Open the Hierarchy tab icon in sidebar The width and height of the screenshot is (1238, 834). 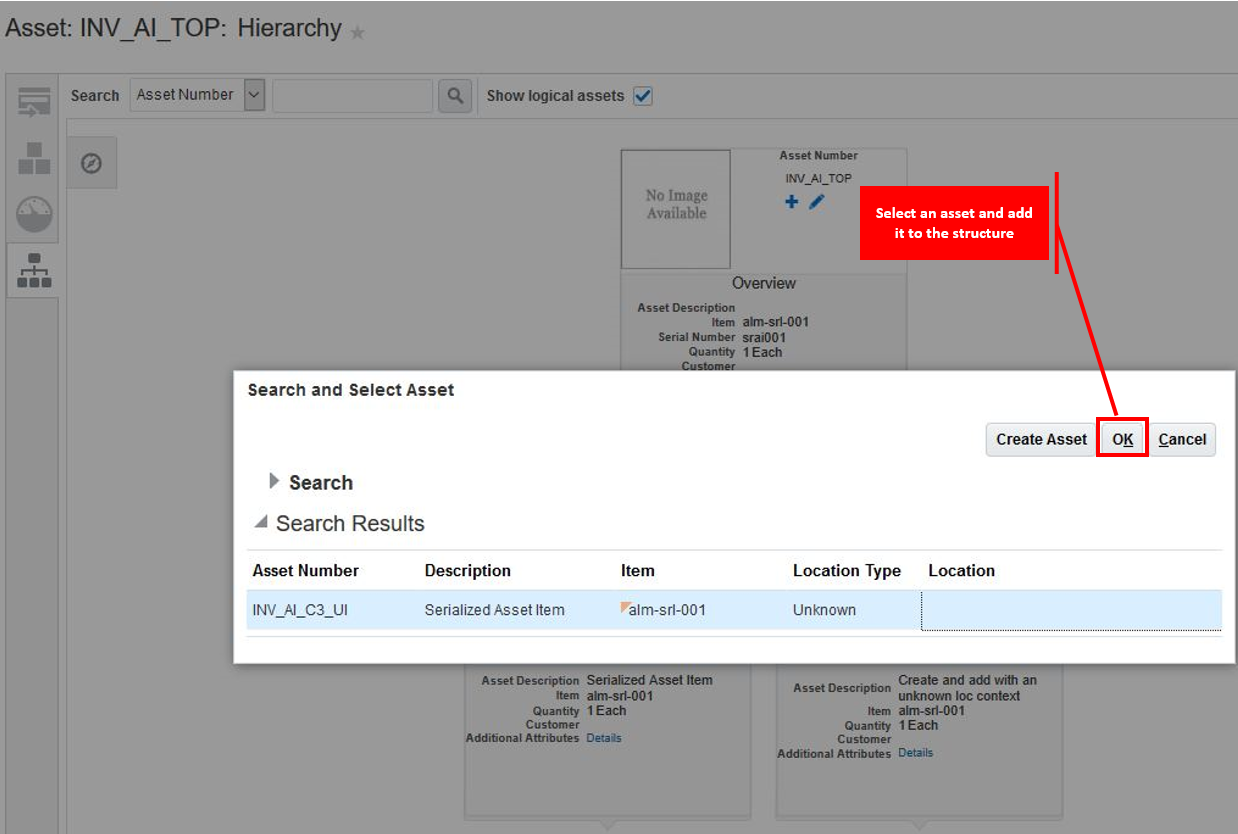pyautogui.click(x=33, y=270)
